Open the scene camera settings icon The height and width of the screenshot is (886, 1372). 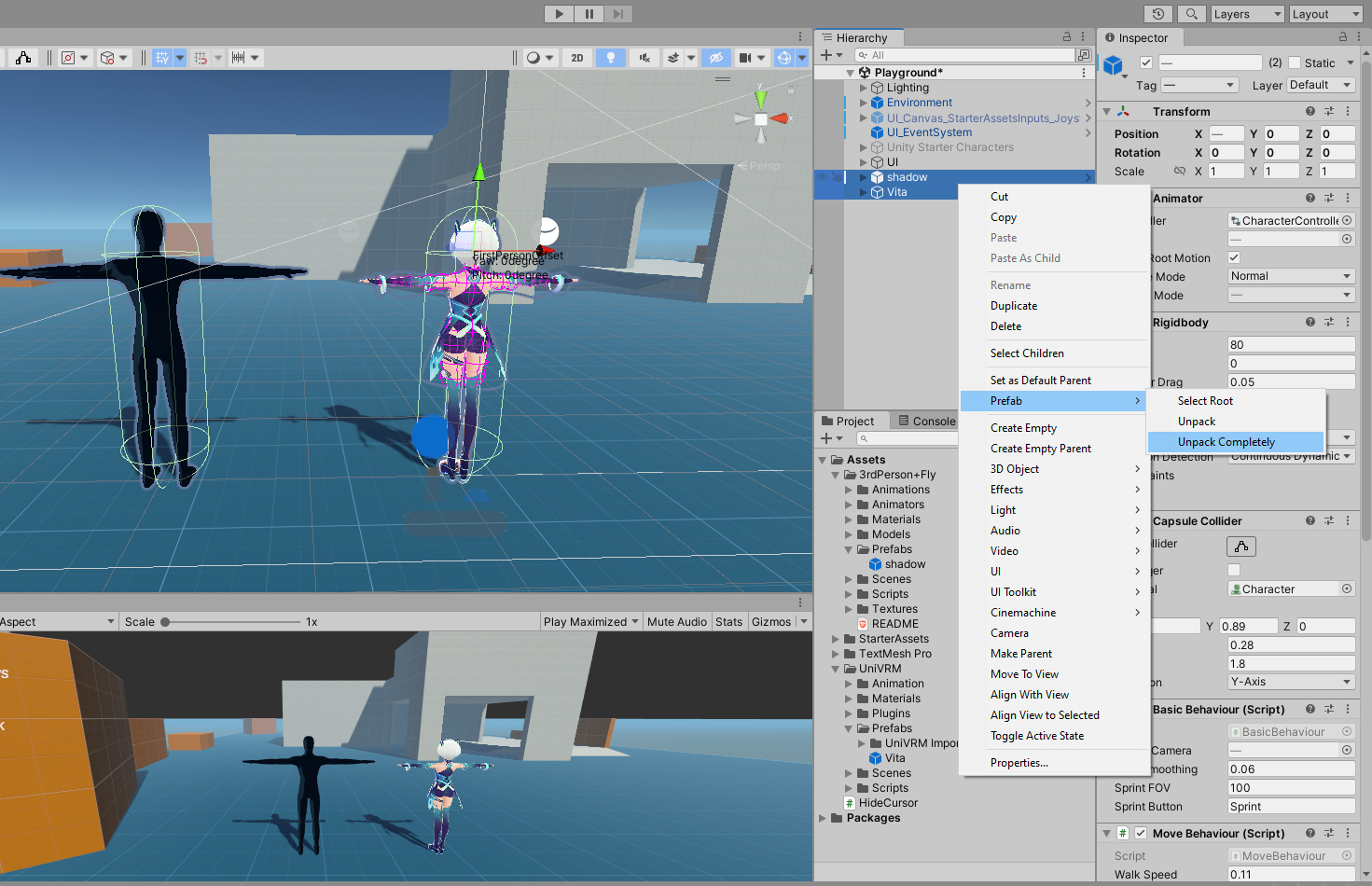coord(745,58)
